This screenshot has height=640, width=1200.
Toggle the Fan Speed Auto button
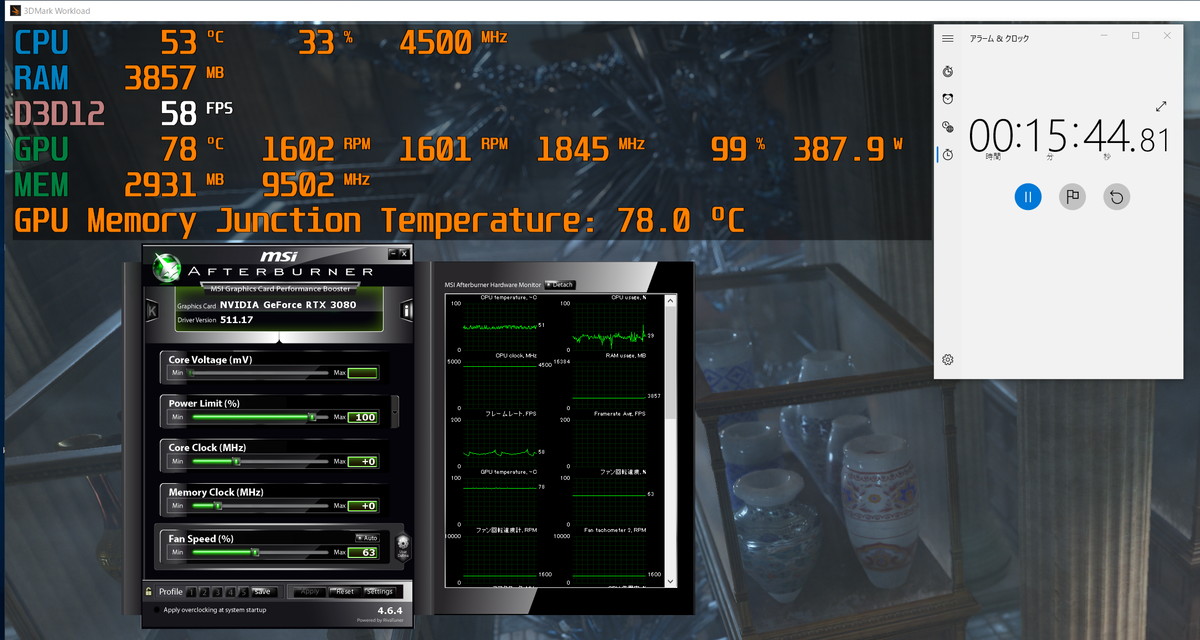coord(367,538)
